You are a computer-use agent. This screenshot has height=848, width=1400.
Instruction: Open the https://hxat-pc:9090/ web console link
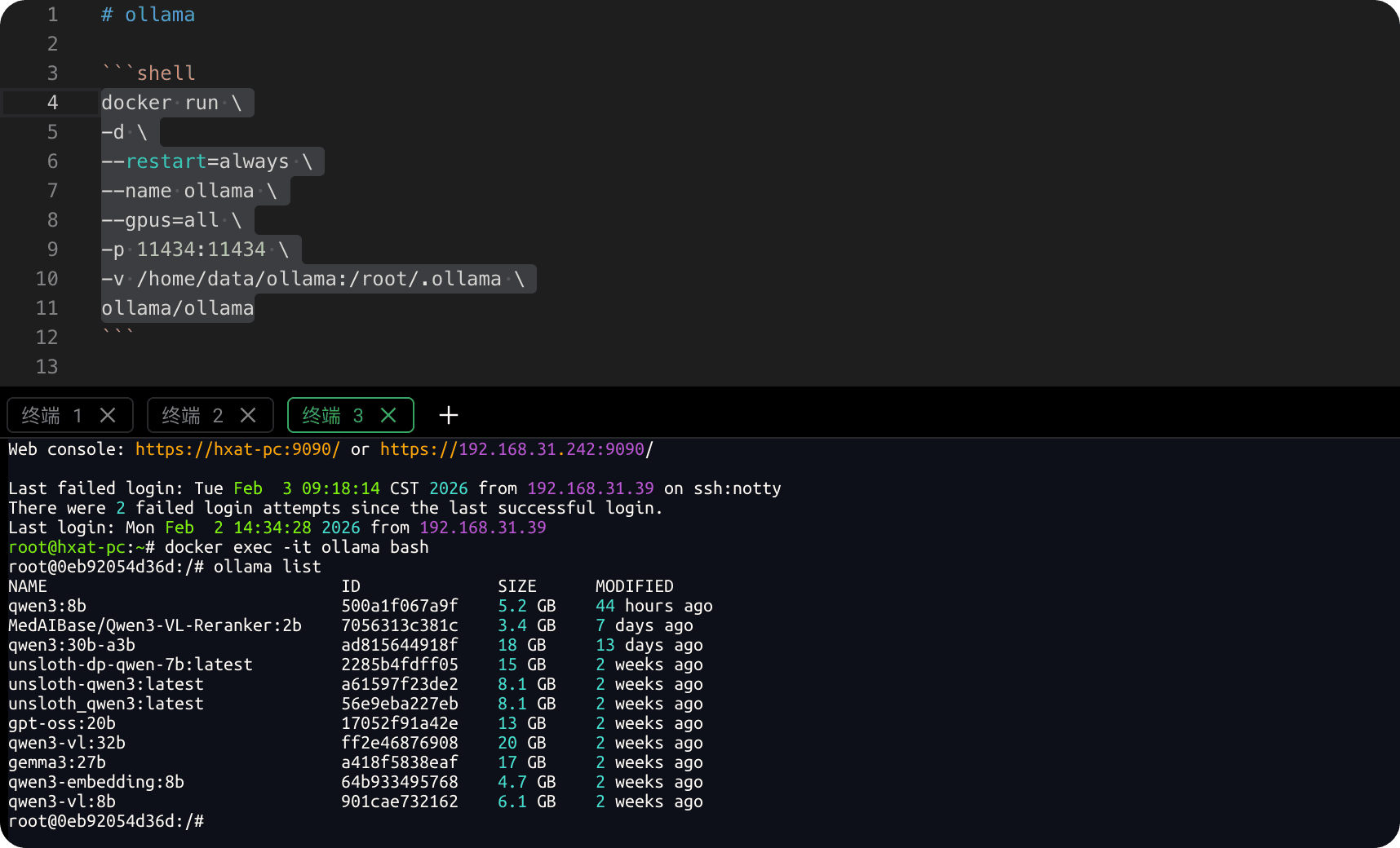pos(237,448)
